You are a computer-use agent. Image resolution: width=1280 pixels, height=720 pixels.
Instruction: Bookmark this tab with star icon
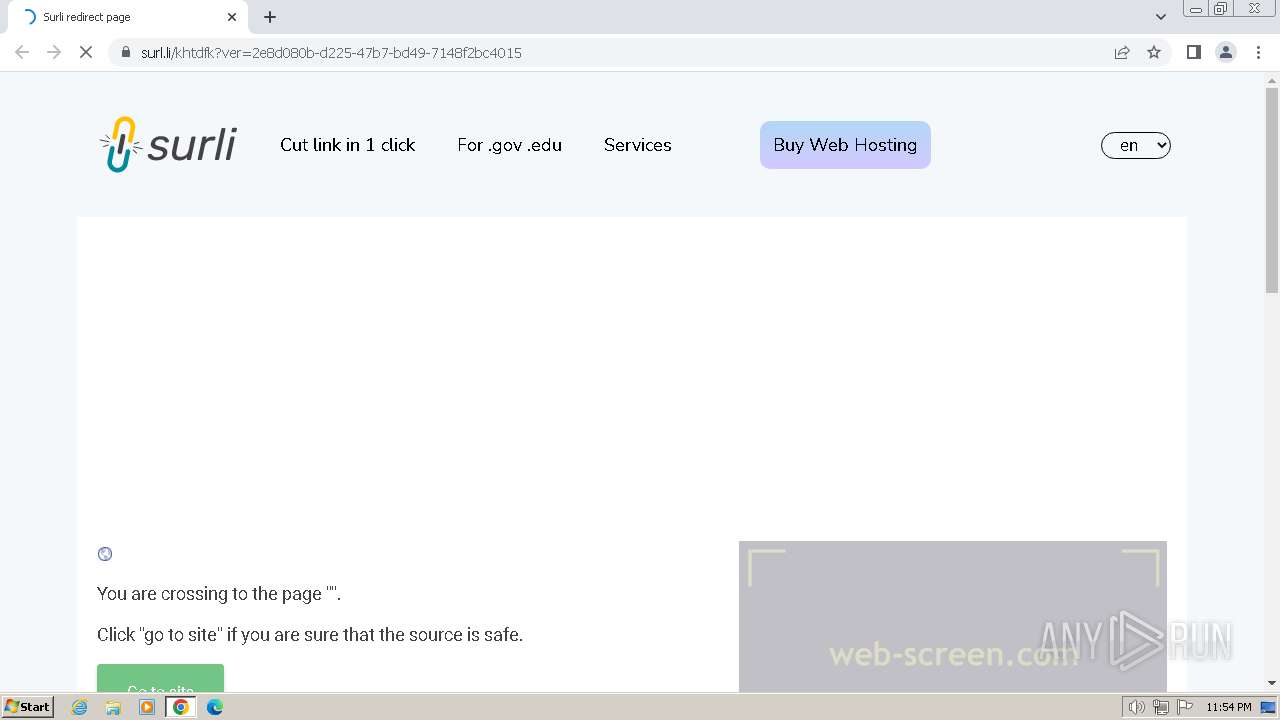tap(1154, 52)
